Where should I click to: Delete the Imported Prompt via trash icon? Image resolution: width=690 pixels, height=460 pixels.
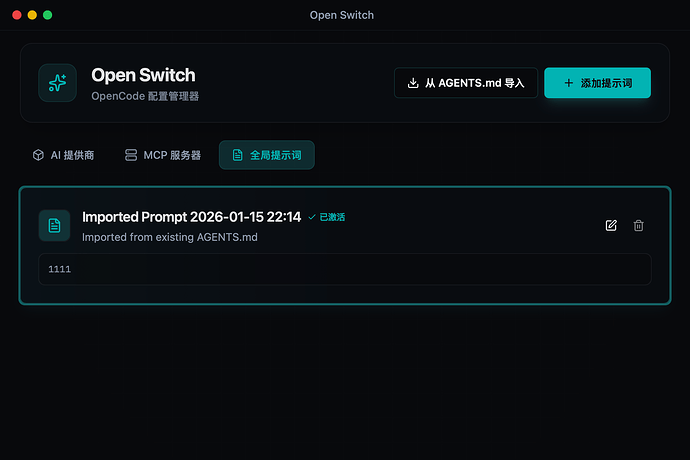coord(639,225)
